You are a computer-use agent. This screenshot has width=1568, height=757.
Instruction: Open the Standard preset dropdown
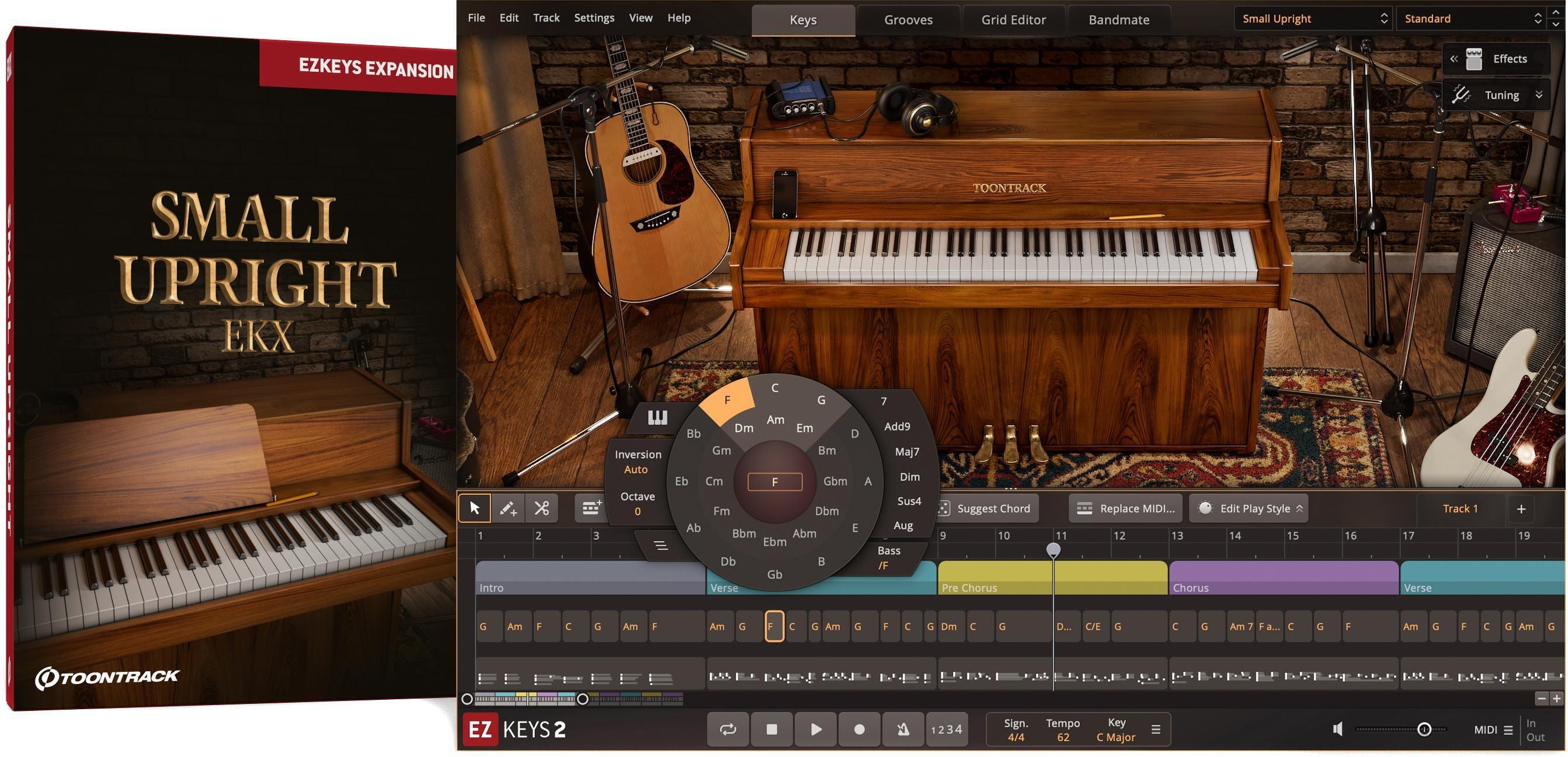[x=1471, y=18]
